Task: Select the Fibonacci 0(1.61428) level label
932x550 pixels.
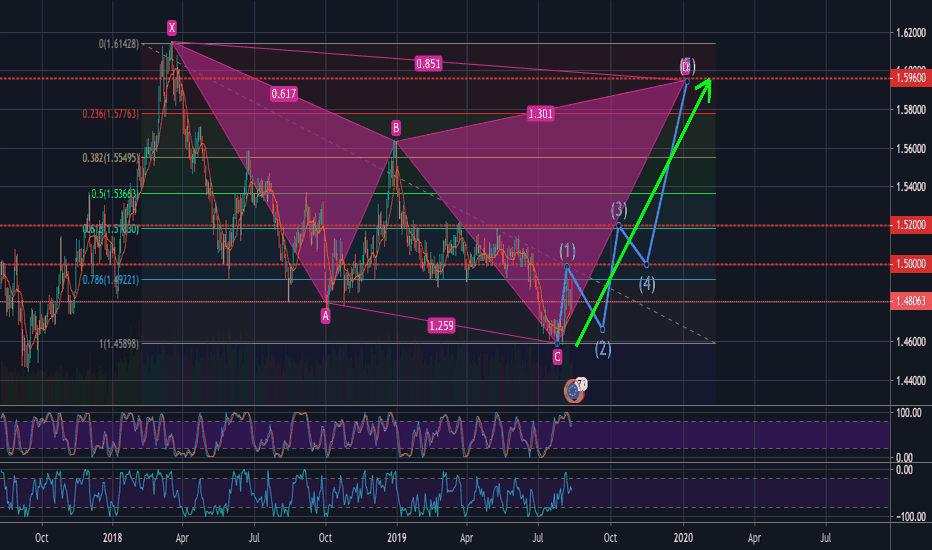Action: pyautogui.click(x=119, y=44)
